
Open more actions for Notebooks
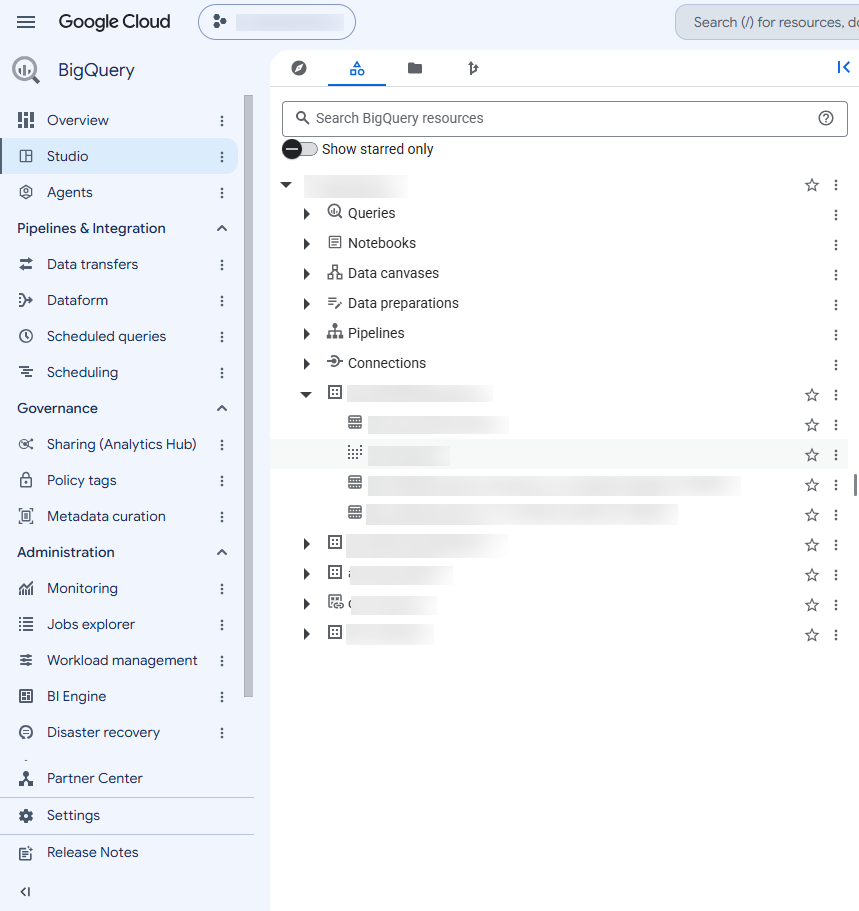[x=836, y=245]
